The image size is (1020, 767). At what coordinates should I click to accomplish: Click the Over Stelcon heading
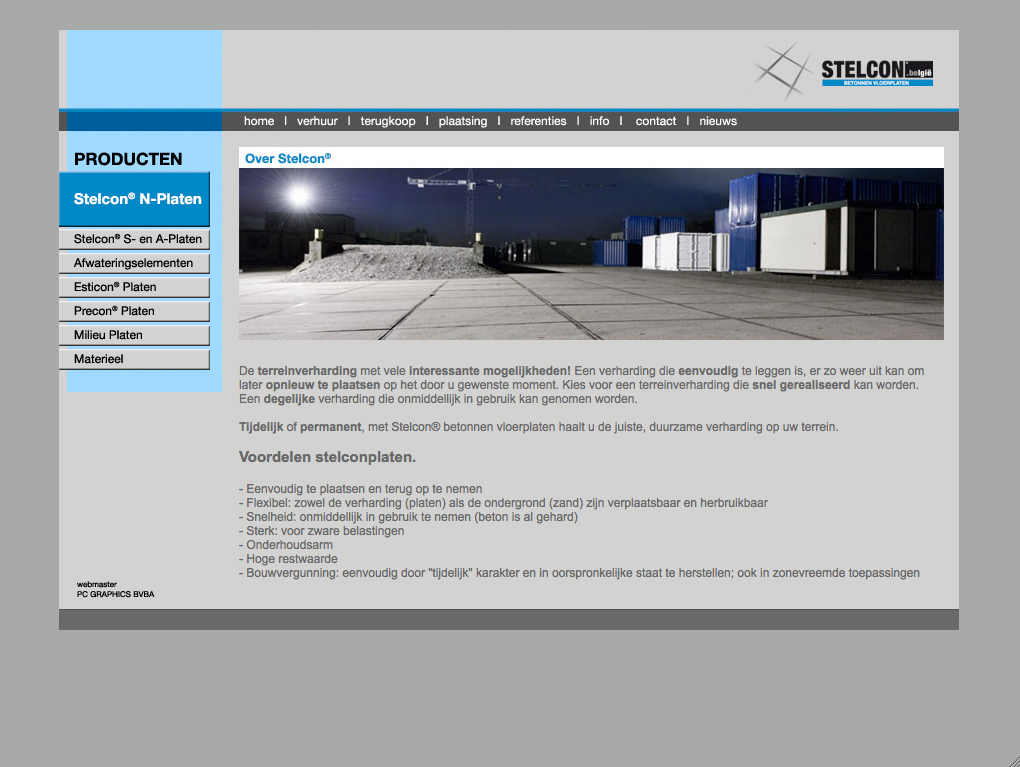pos(288,158)
